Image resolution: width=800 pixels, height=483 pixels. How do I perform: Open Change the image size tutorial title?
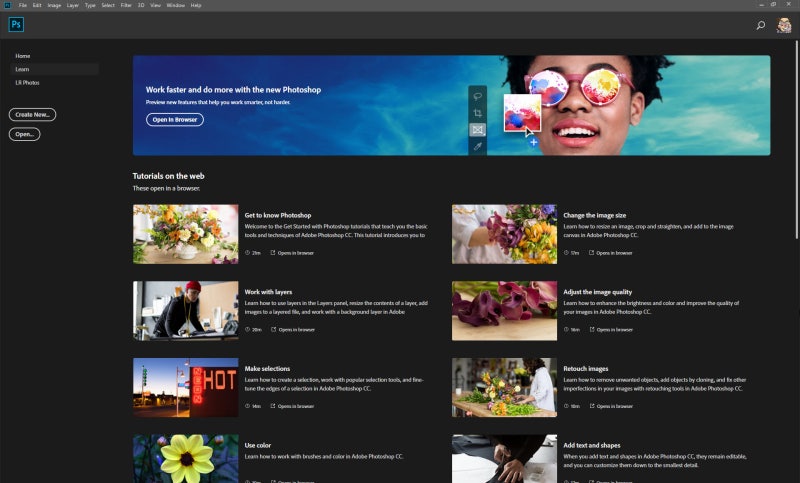point(594,215)
